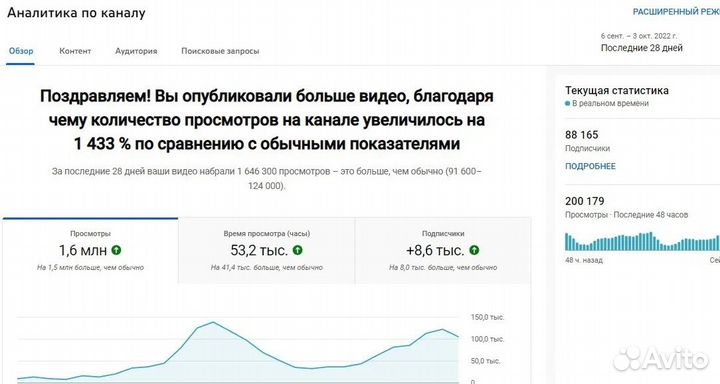Screen dimensions: 720x384
Task: Click В реальном времени label
Action: pos(610,104)
